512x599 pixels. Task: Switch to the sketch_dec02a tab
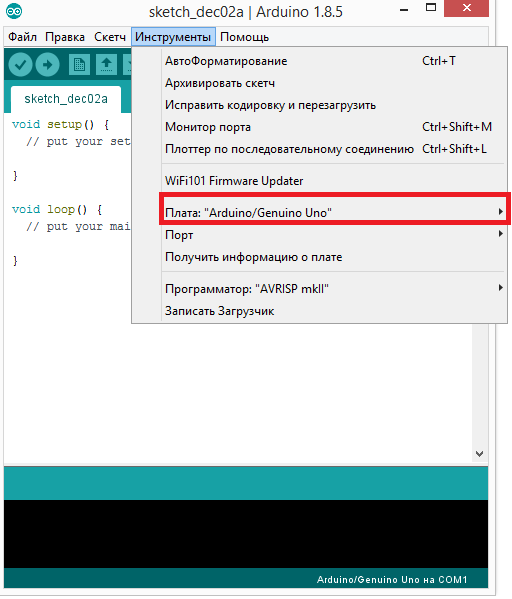pos(66,99)
